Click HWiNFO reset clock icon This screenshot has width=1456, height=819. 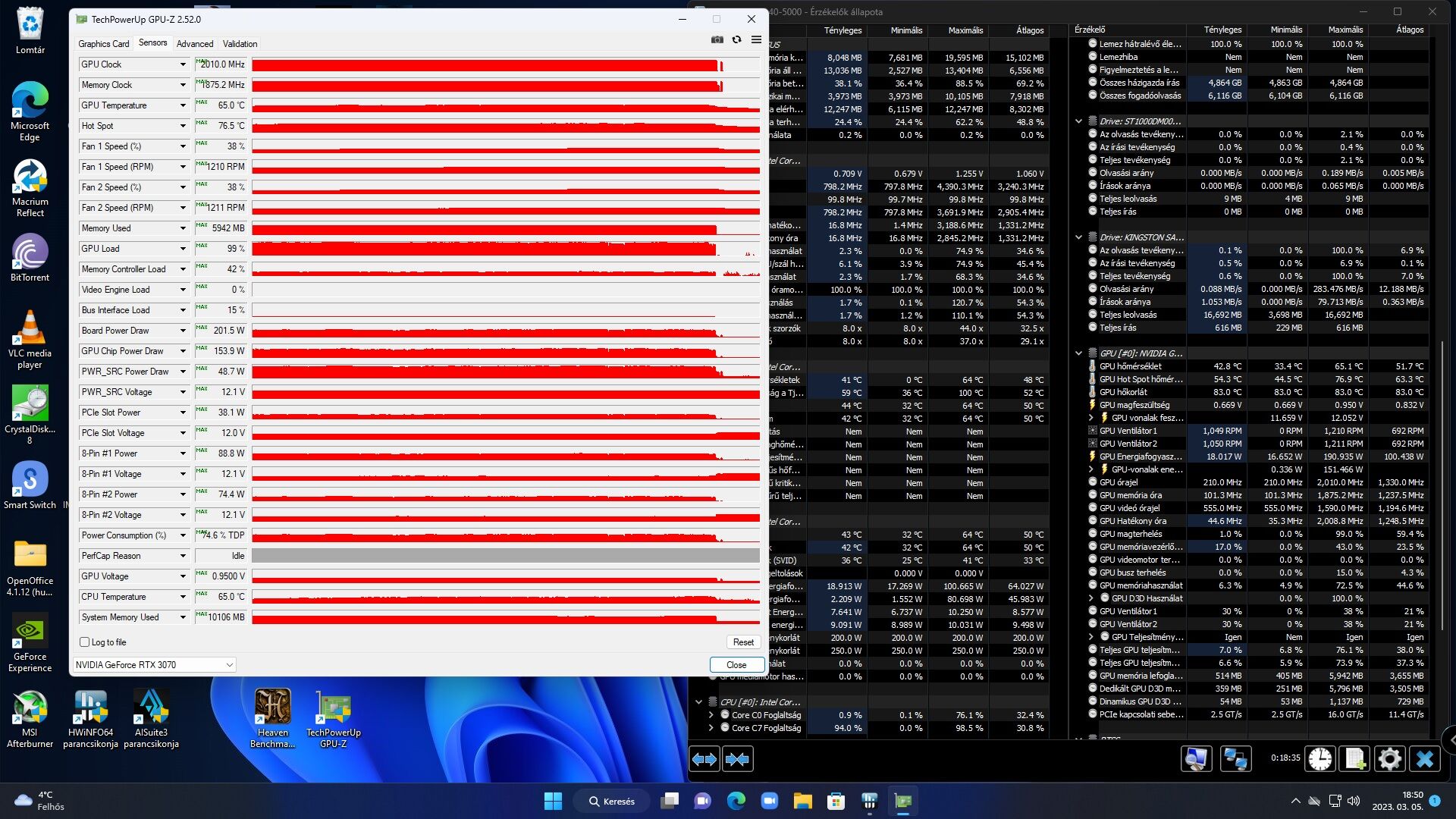(1320, 759)
